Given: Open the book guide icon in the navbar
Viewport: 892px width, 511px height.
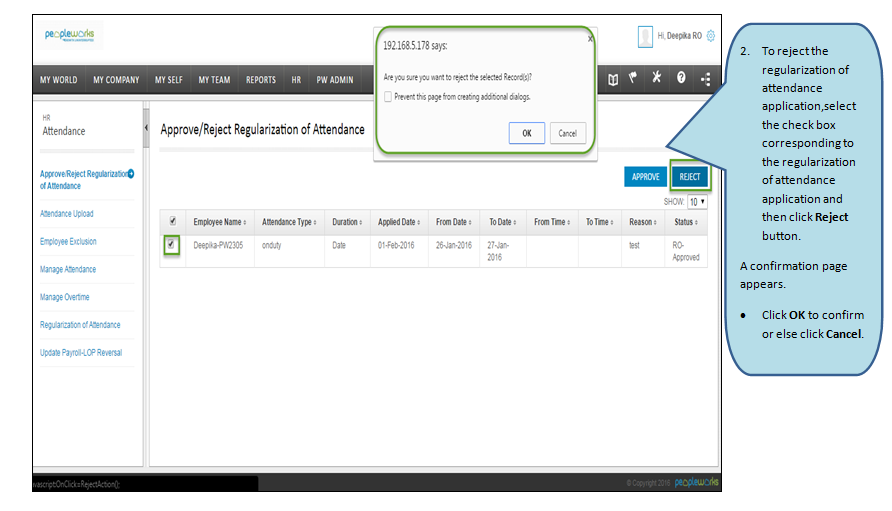Looking at the screenshot, I should [613, 79].
